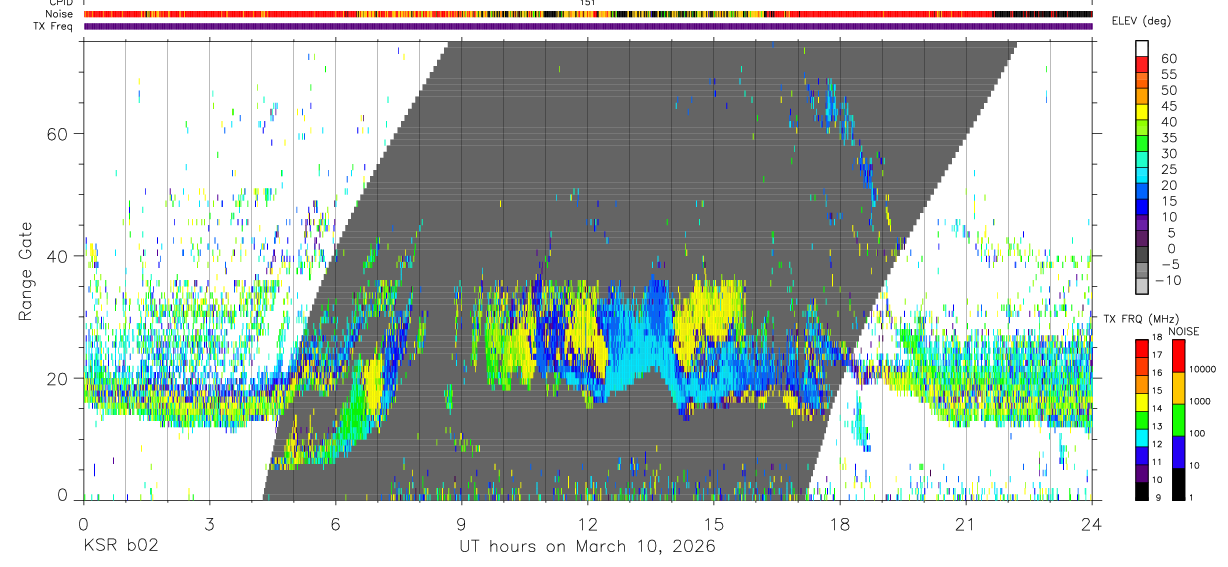Screen dimensions: 1228x567
Task: Click 'UT hours on March 10, 2026' axis title
Action: coord(587,547)
